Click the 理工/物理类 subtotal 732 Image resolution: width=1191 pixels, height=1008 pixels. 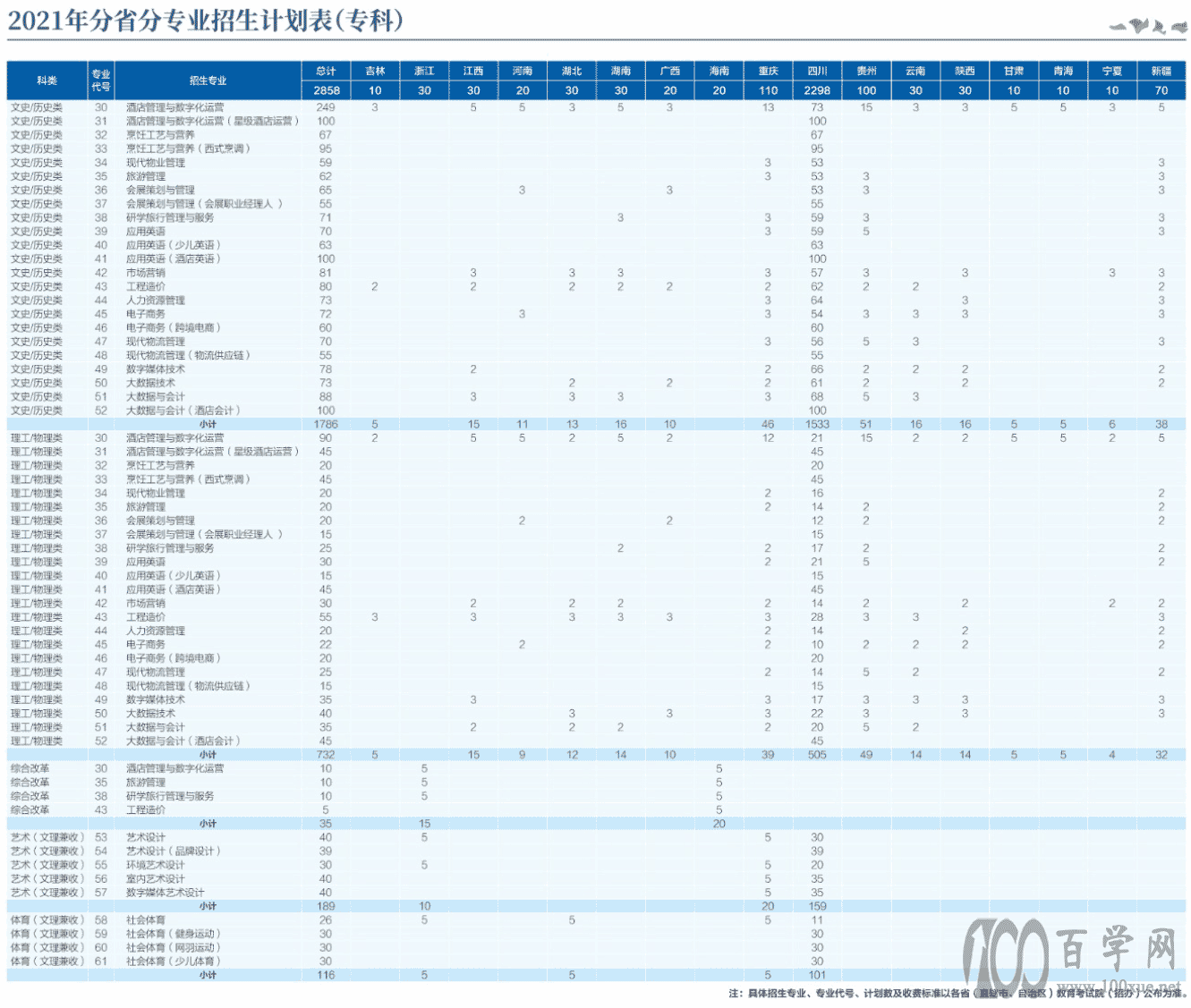pyautogui.click(x=326, y=755)
